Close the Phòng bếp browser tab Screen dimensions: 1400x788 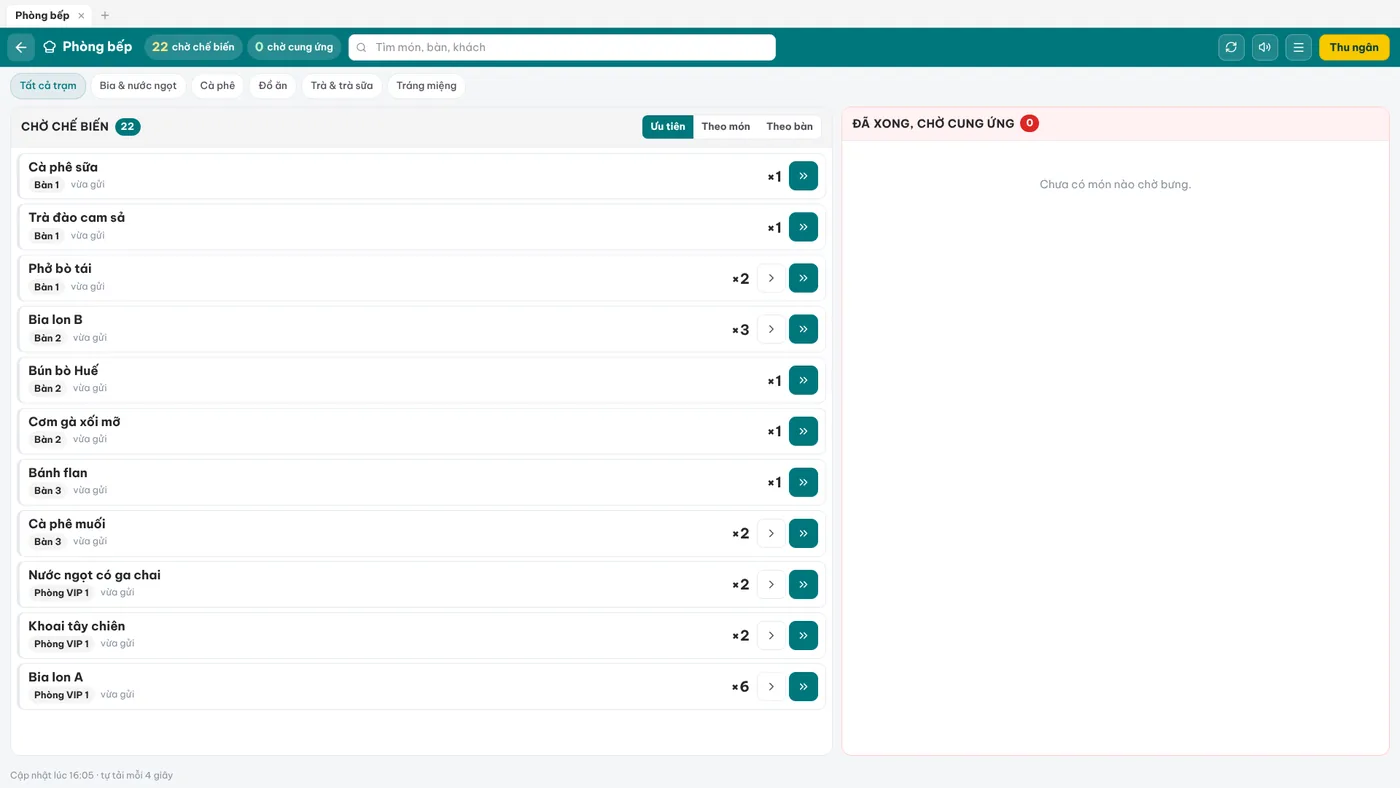click(81, 16)
